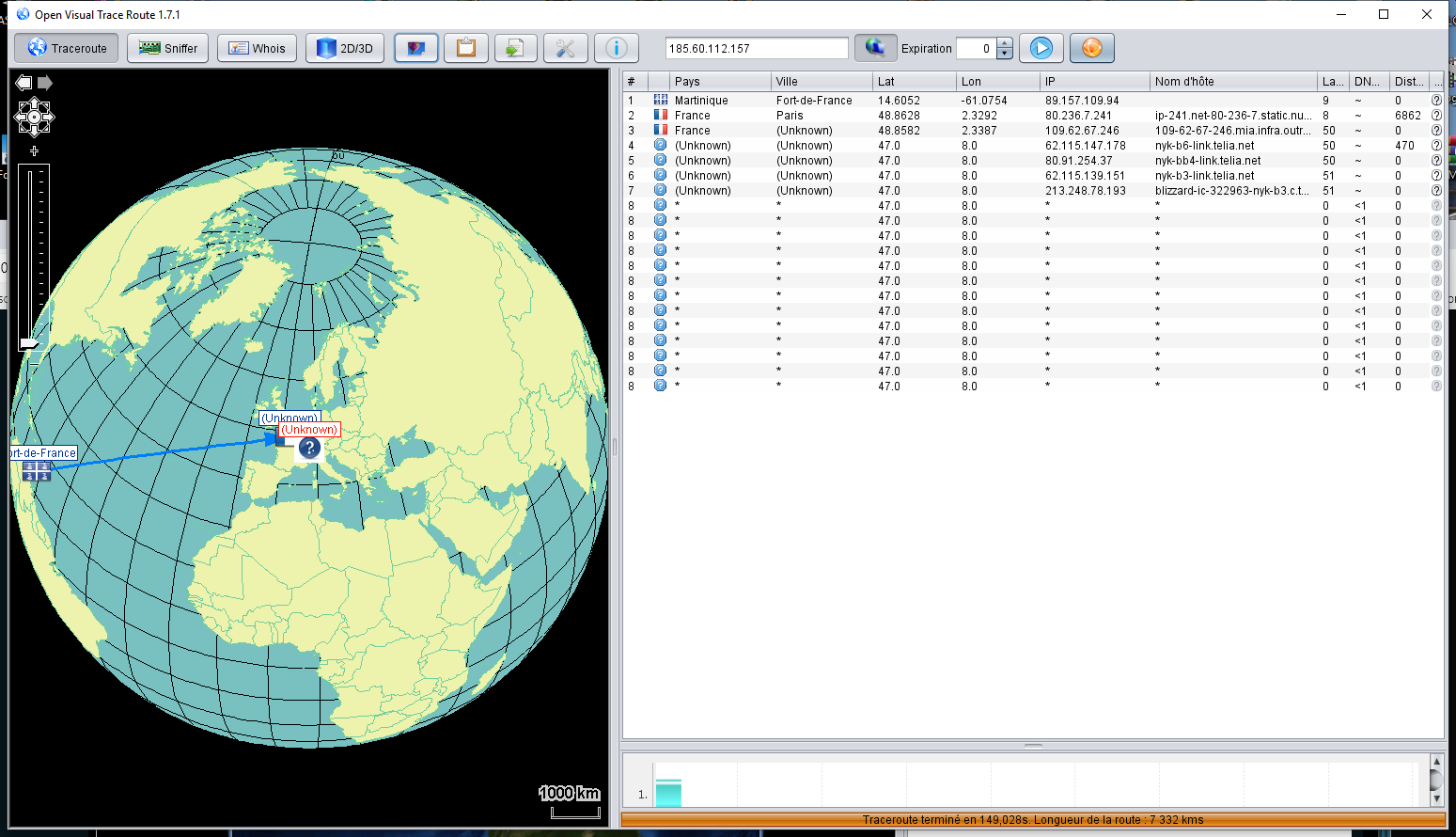Select the France Paris row

(1032, 116)
